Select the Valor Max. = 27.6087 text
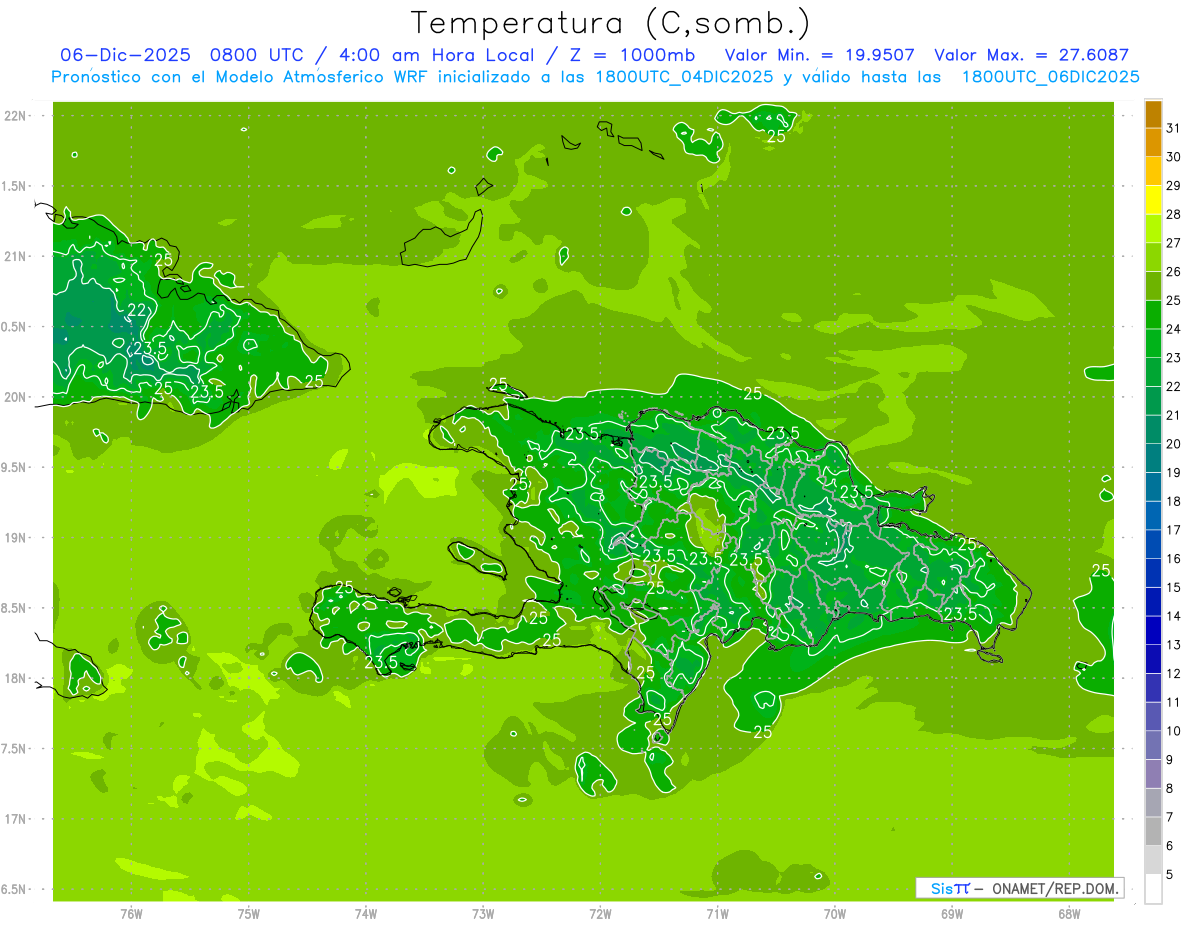This screenshot has width=1200, height=927. click(x=1031, y=55)
